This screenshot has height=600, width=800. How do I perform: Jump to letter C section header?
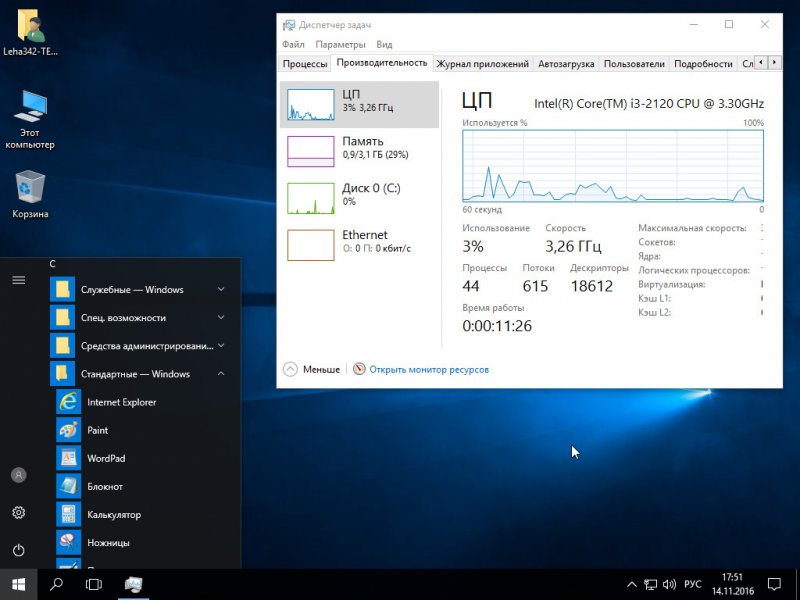click(x=53, y=264)
